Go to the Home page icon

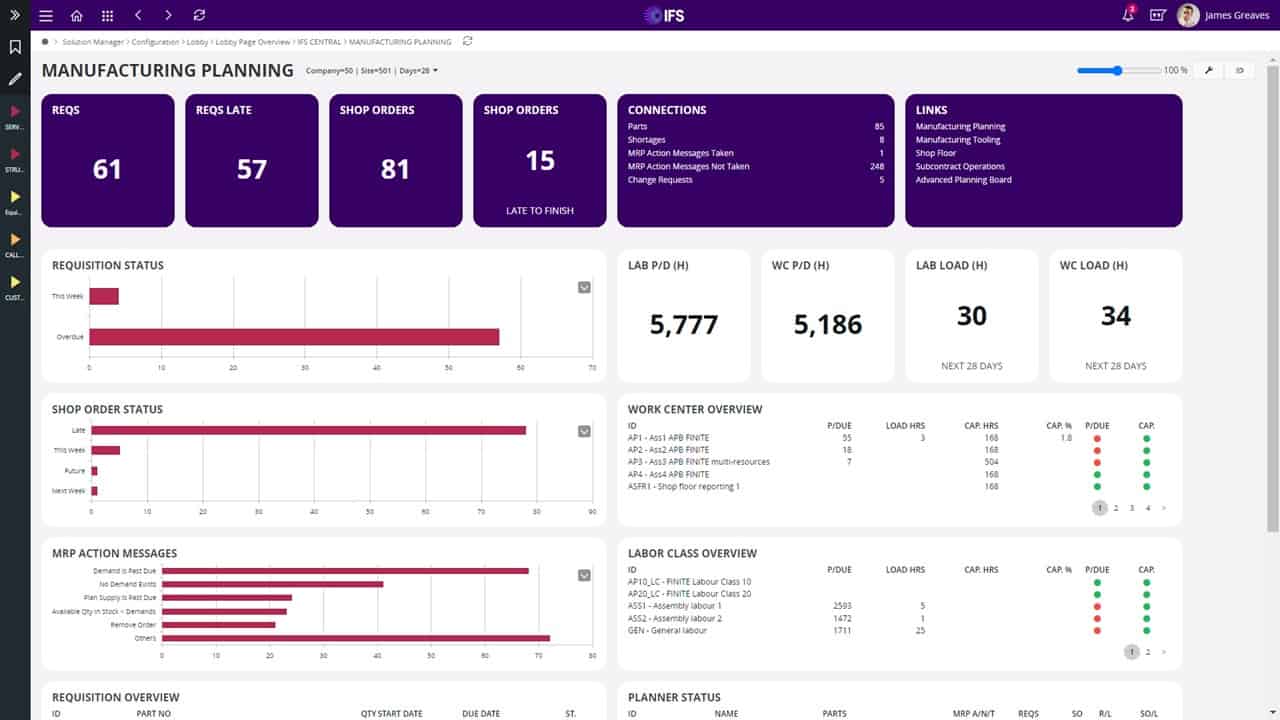77,15
